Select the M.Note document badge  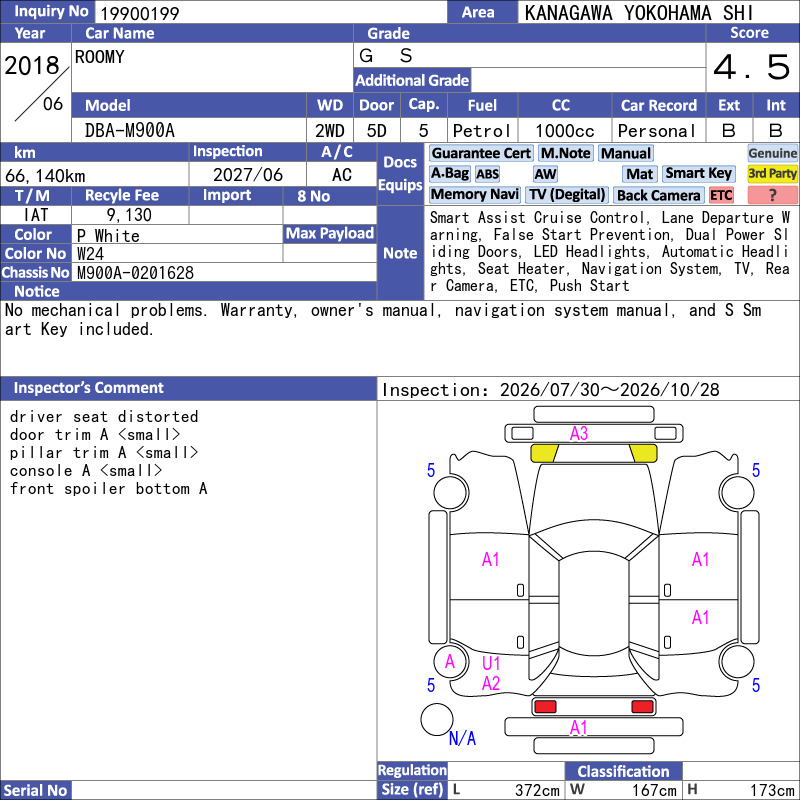[x=566, y=153]
